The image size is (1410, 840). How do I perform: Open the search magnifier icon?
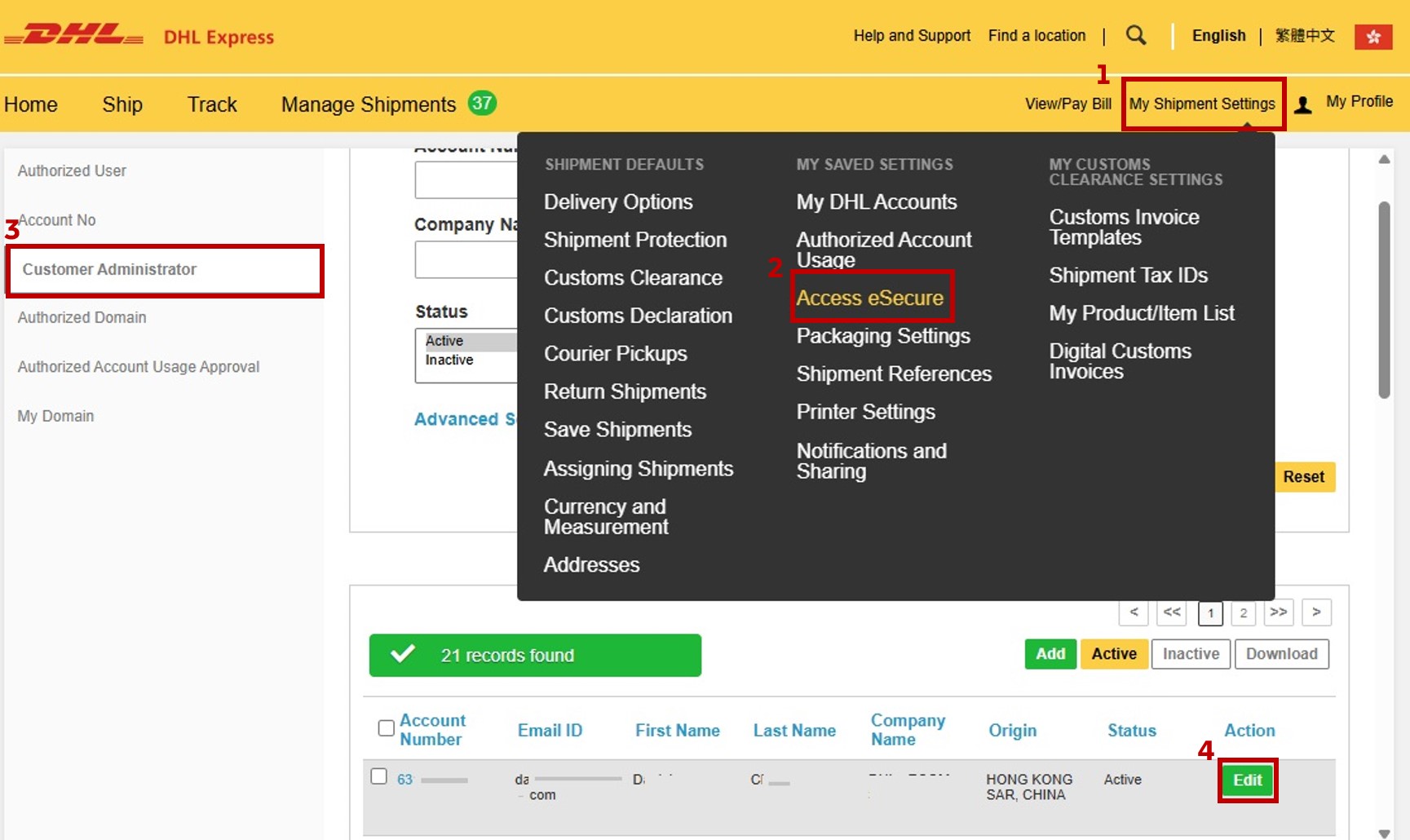click(x=1136, y=35)
